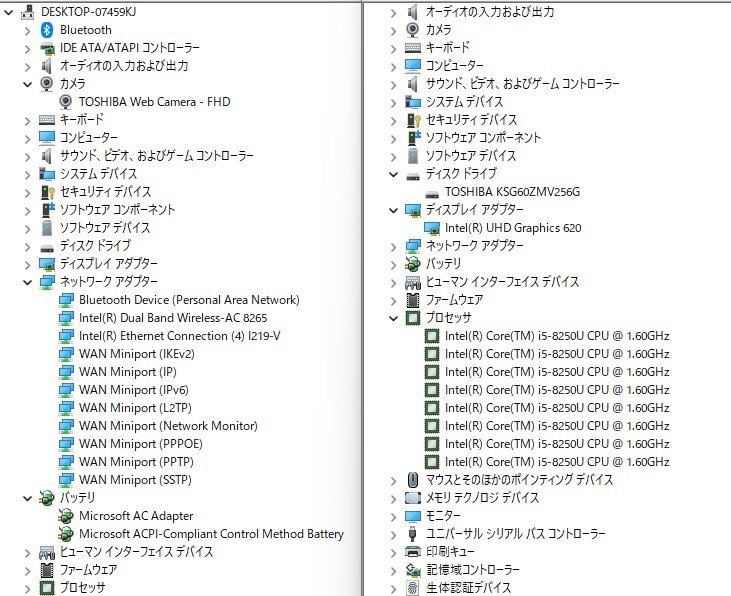Select the "Intel(R) Dual Band Wireless-AC 8265" label
731x596 pixels.
tap(173, 318)
